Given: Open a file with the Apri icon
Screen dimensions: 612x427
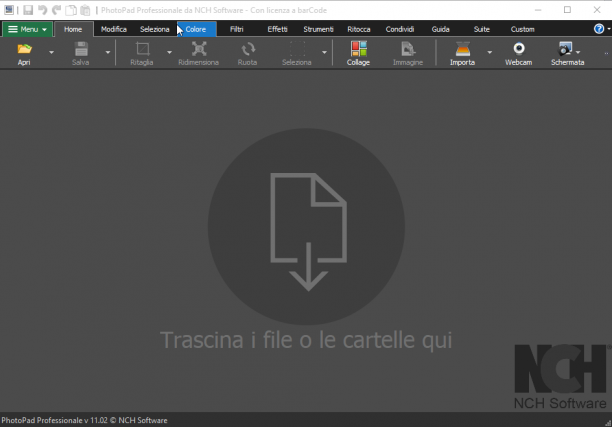Looking at the screenshot, I should [24, 53].
